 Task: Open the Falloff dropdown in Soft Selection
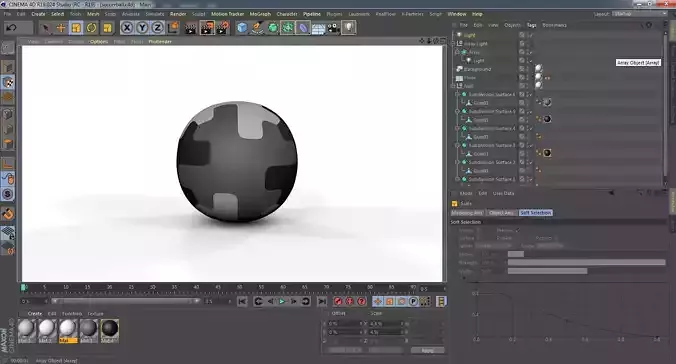coord(493,246)
